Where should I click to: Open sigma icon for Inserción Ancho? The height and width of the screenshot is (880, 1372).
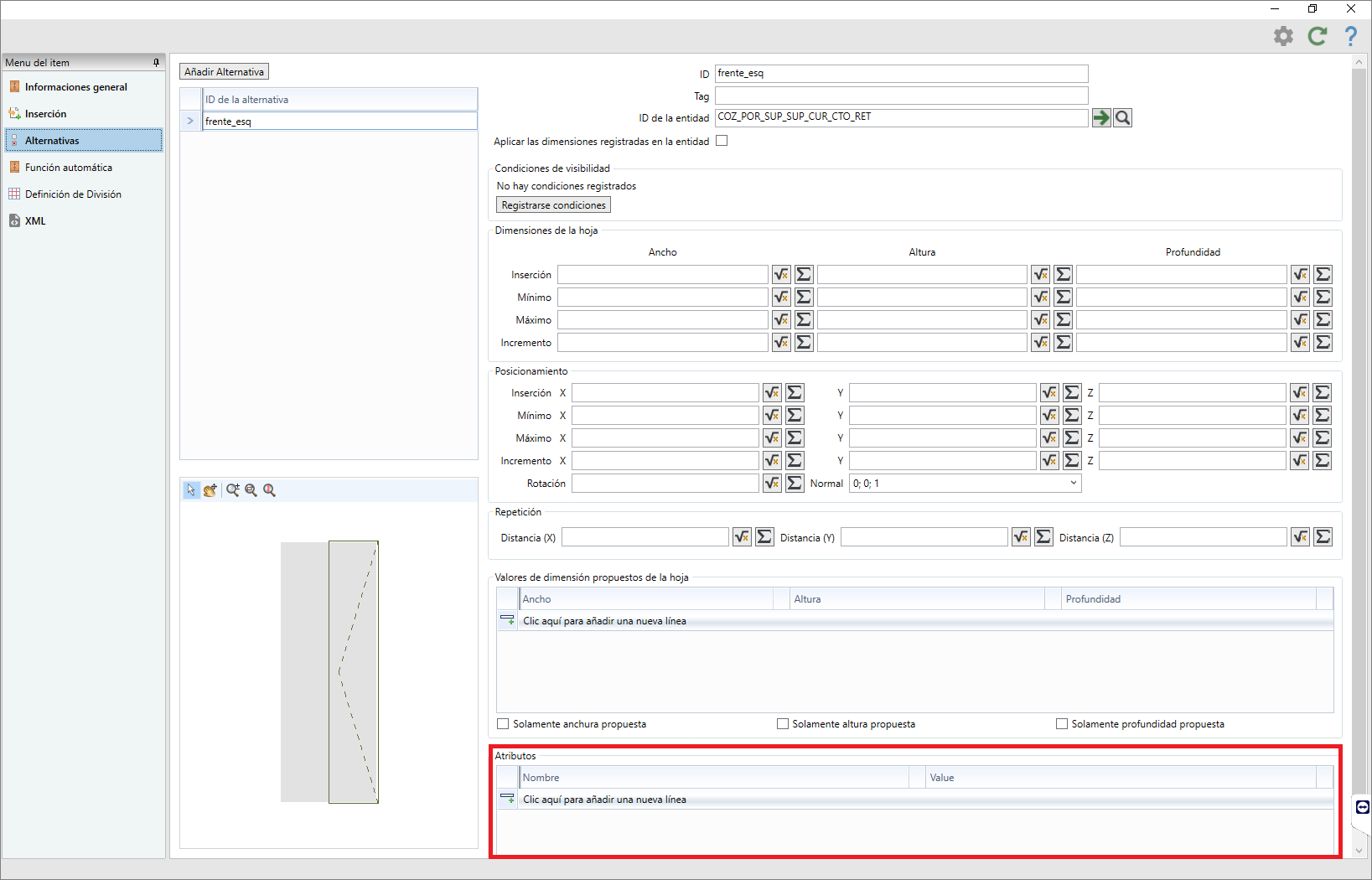804,275
